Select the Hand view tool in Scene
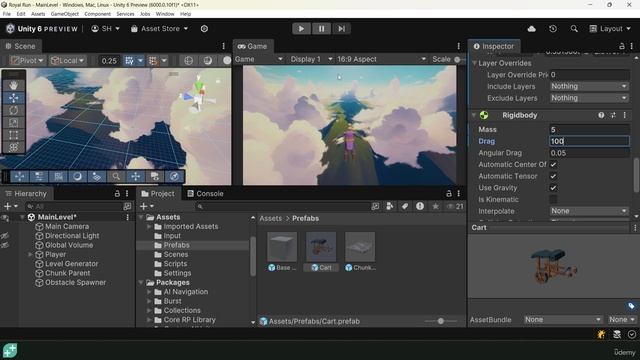Viewport: 640px width, 360px height. click(13, 85)
